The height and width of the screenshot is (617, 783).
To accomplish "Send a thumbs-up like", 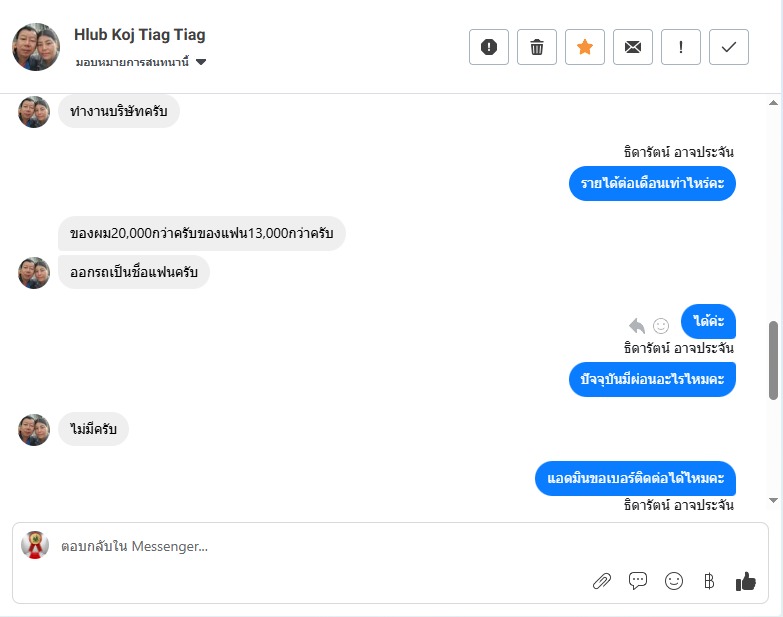I will 745,581.
